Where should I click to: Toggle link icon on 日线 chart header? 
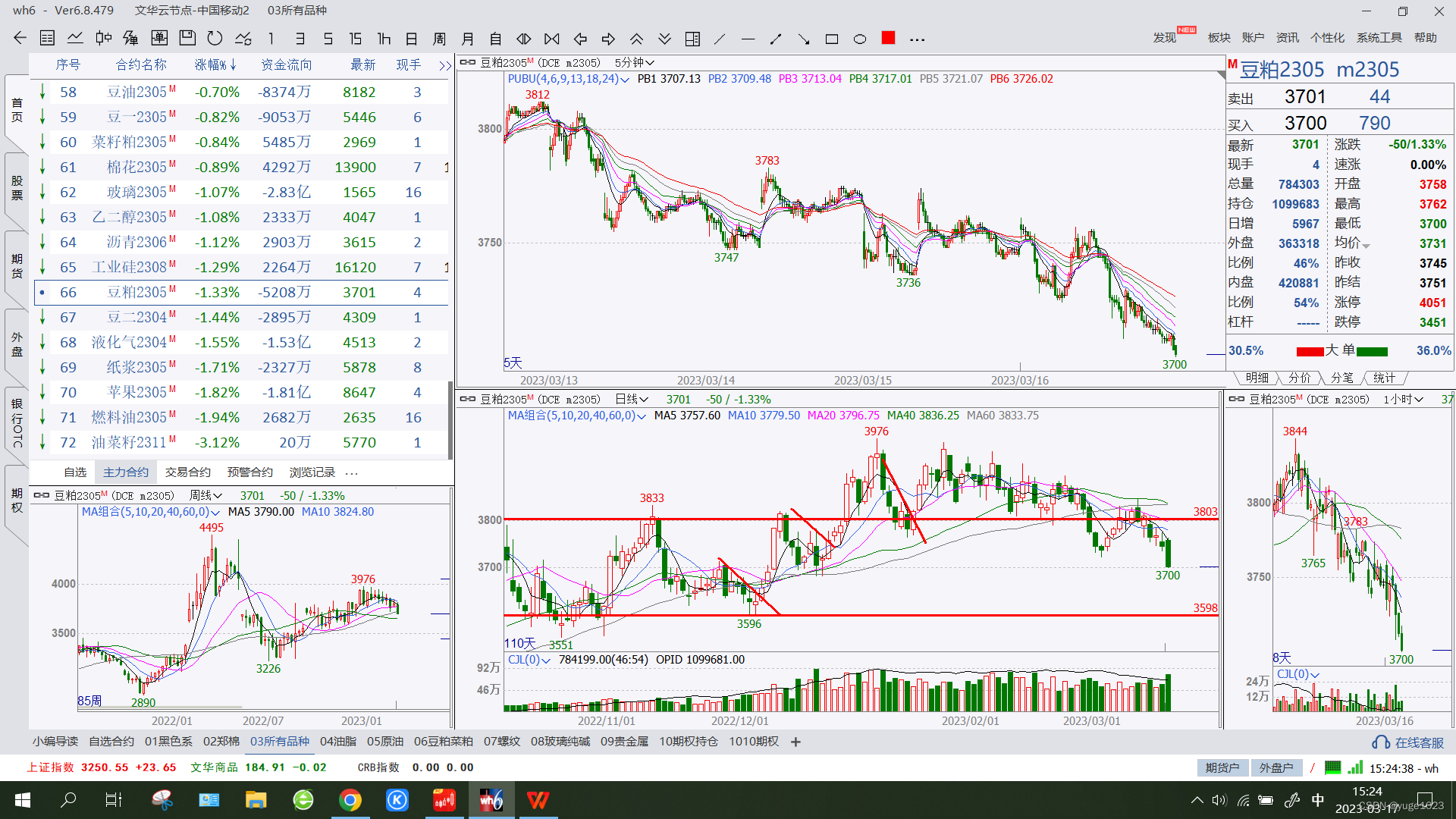tap(468, 399)
